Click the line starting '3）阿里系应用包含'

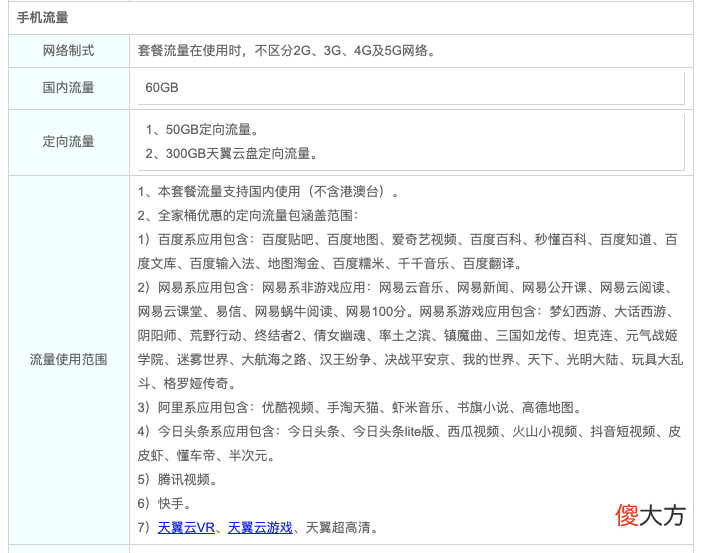pos(360,407)
